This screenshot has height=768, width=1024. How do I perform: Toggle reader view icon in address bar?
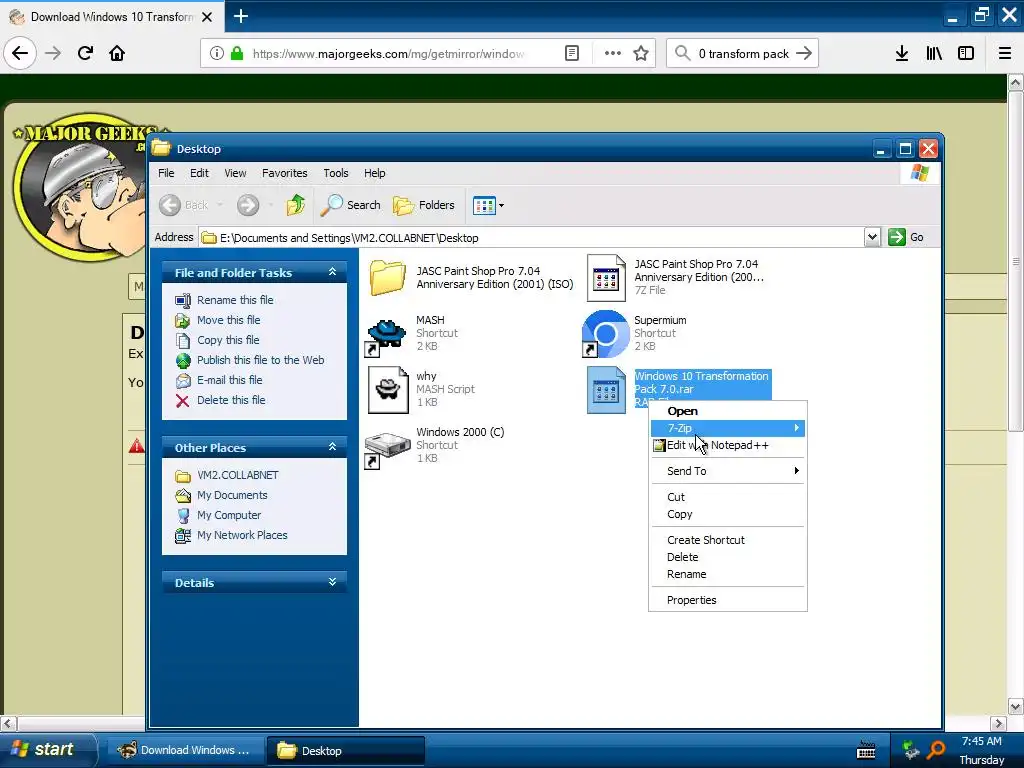coord(571,54)
